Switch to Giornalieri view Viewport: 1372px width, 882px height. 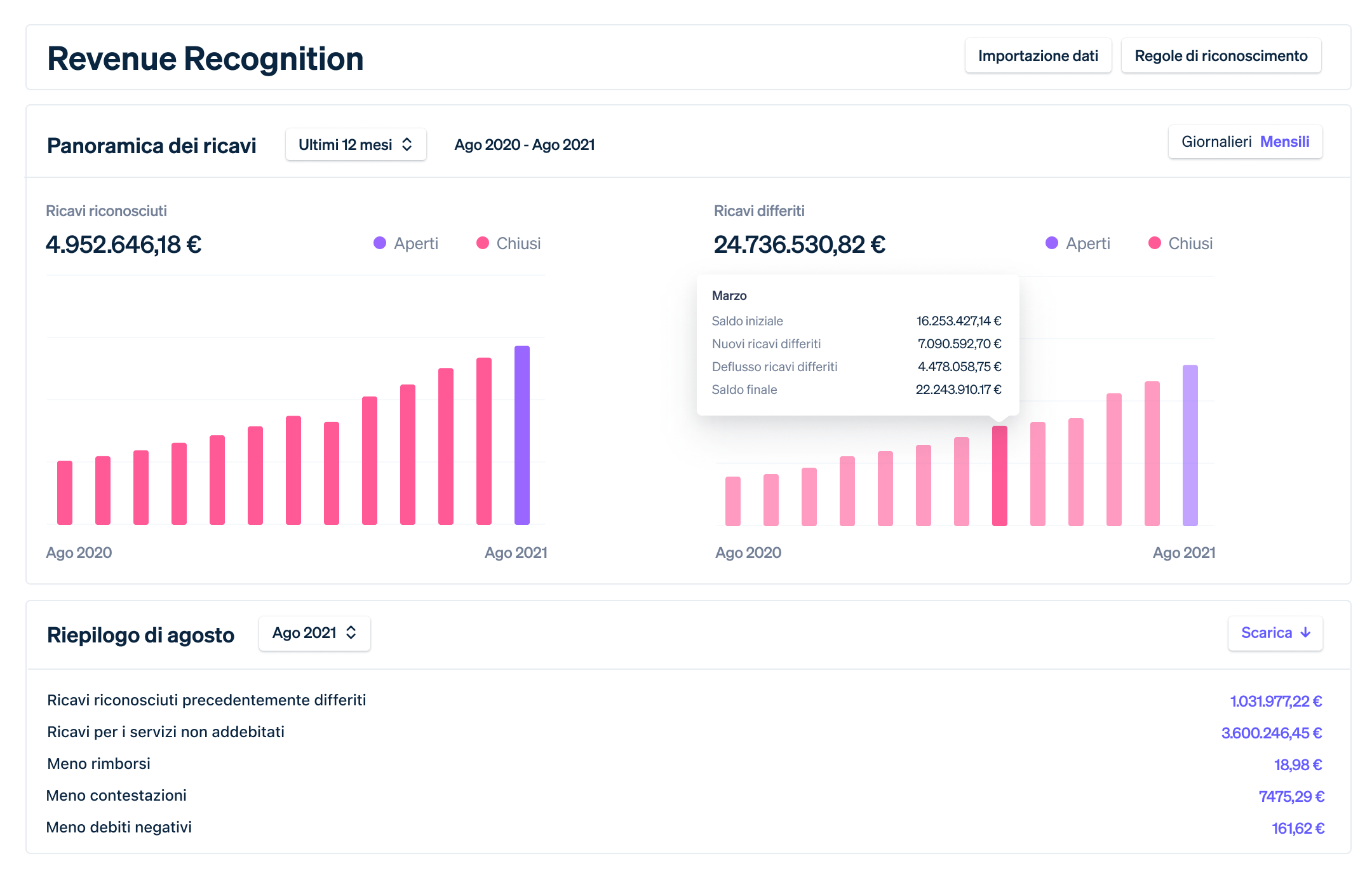point(1216,142)
